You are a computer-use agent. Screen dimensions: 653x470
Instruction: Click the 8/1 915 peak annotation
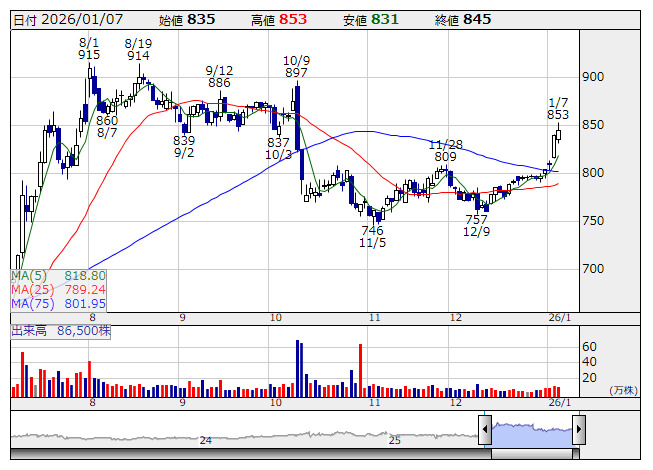89,49
